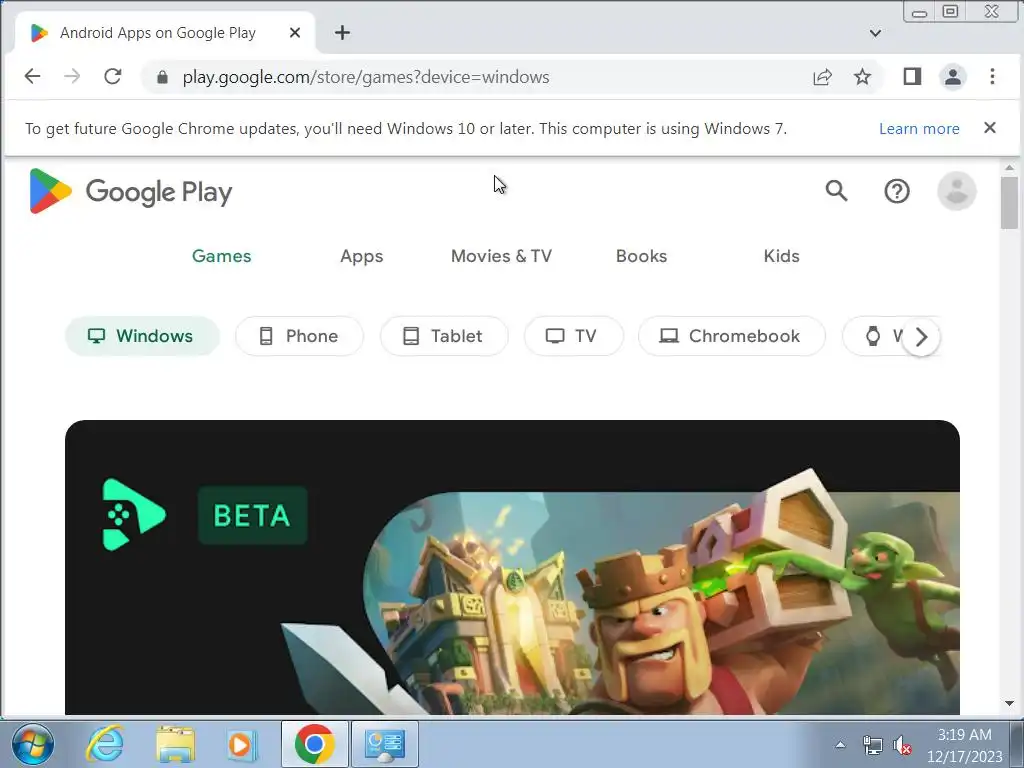The height and width of the screenshot is (768, 1024).
Task: Go back to previous page
Action: (32, 76)
